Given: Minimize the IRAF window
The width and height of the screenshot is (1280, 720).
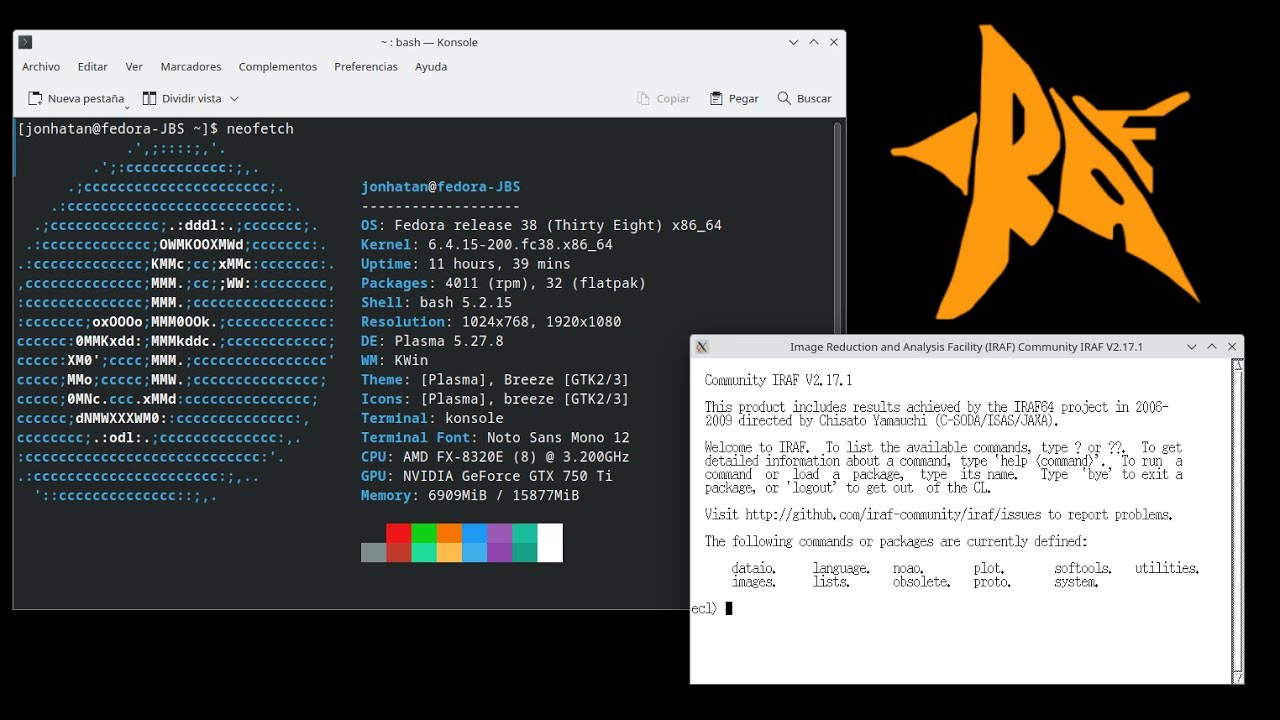Looking at the screenshot, I should click(x=1192, y=347).
